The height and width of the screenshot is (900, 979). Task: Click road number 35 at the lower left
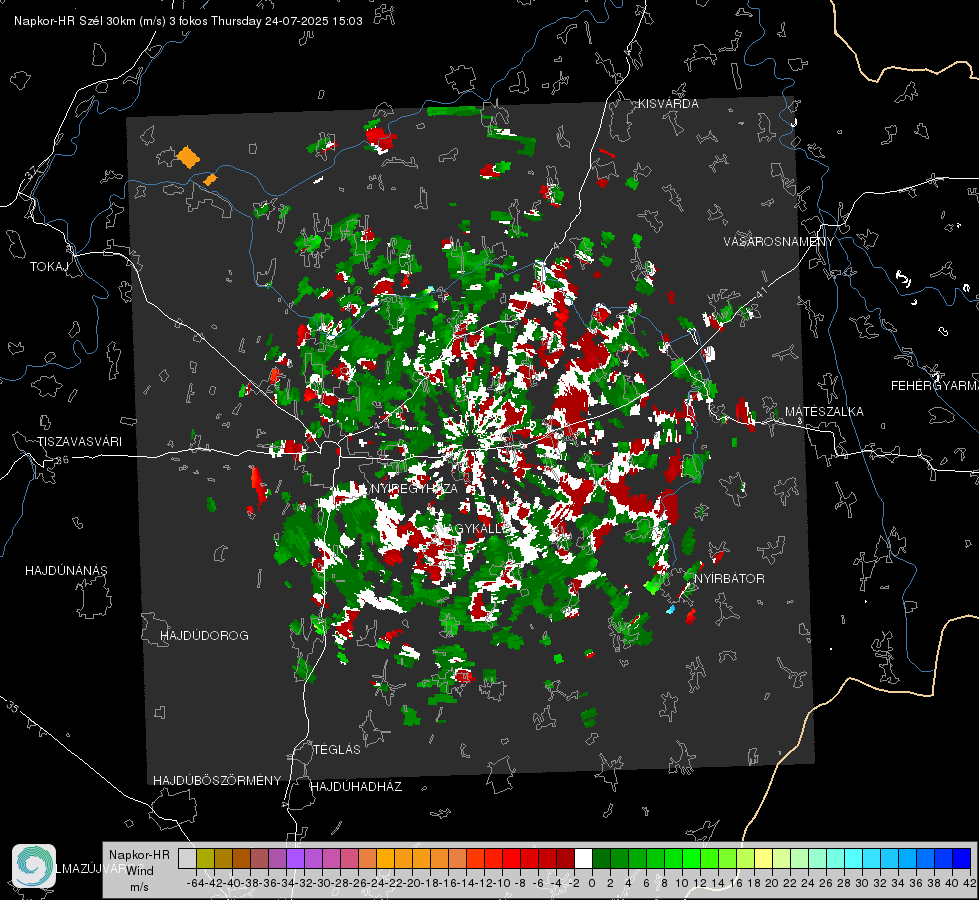tap(12, 706)
